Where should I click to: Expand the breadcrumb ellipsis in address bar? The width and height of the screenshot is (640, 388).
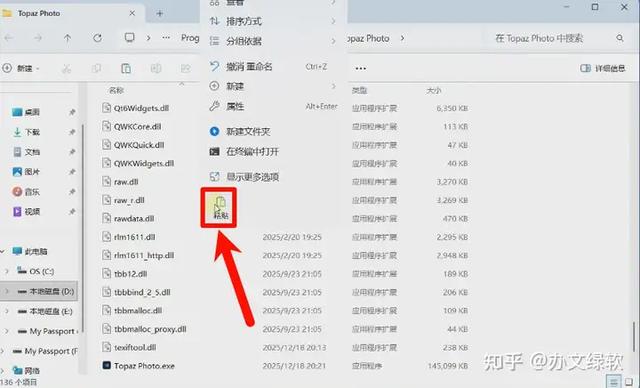(166, 38)
